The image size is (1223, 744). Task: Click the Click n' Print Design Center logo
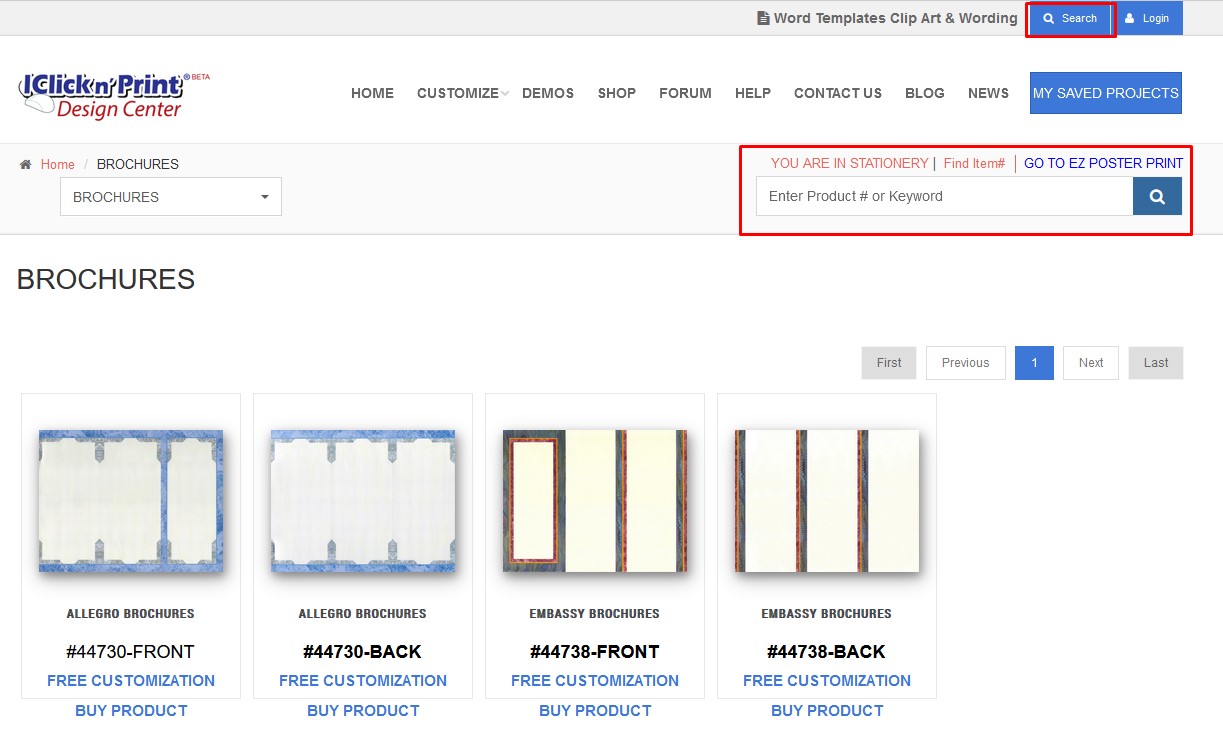104,93
